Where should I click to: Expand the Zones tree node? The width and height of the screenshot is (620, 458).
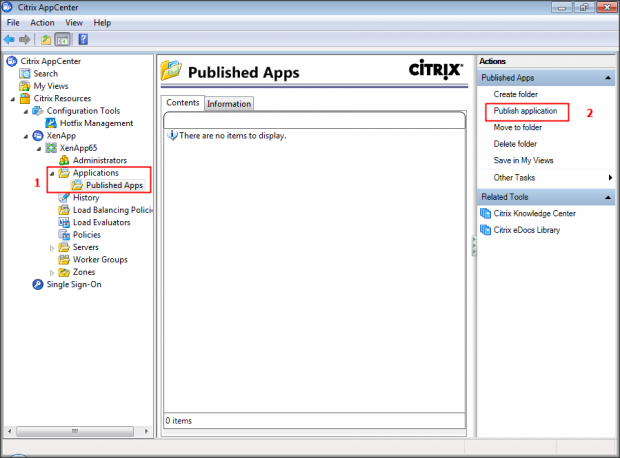(52, 273)
